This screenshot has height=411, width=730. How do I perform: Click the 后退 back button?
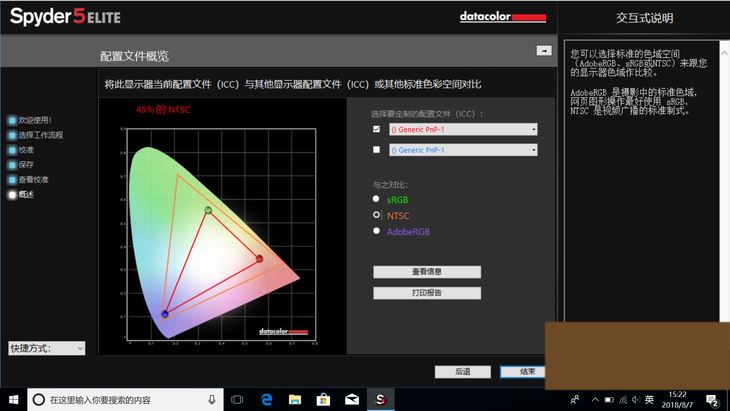coord(462,371)
